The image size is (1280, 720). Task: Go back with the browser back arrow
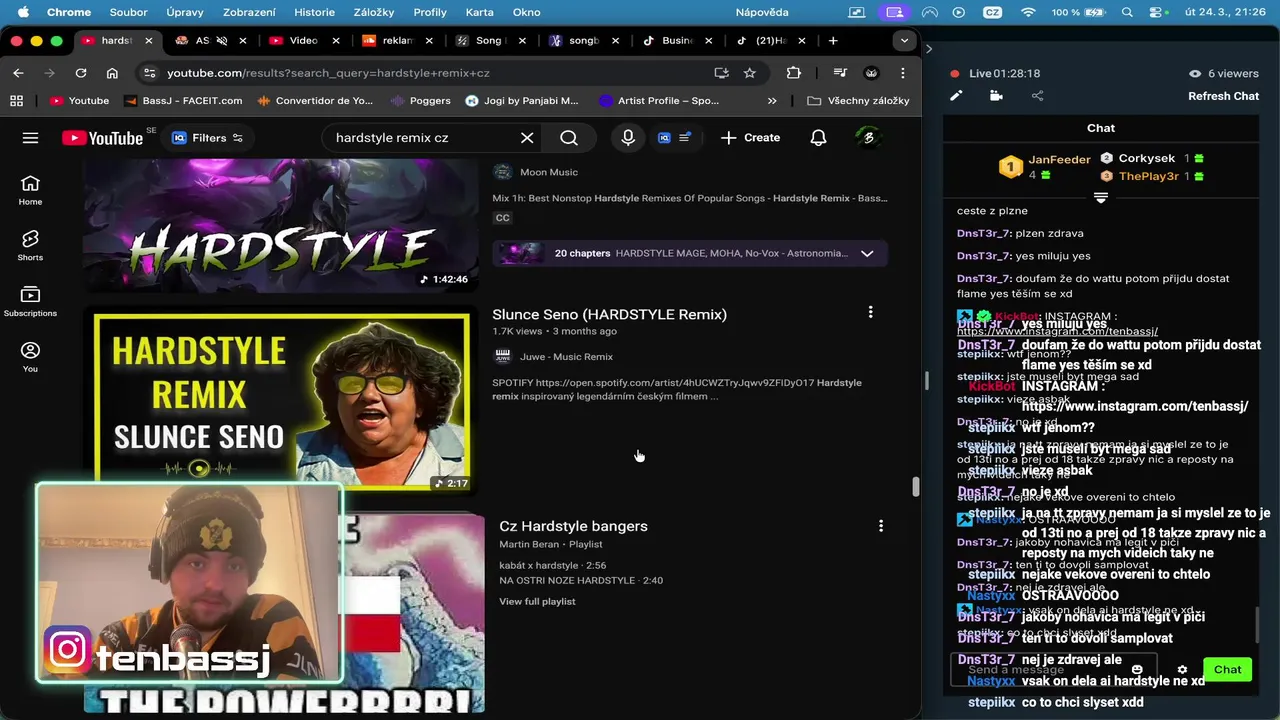18,73
